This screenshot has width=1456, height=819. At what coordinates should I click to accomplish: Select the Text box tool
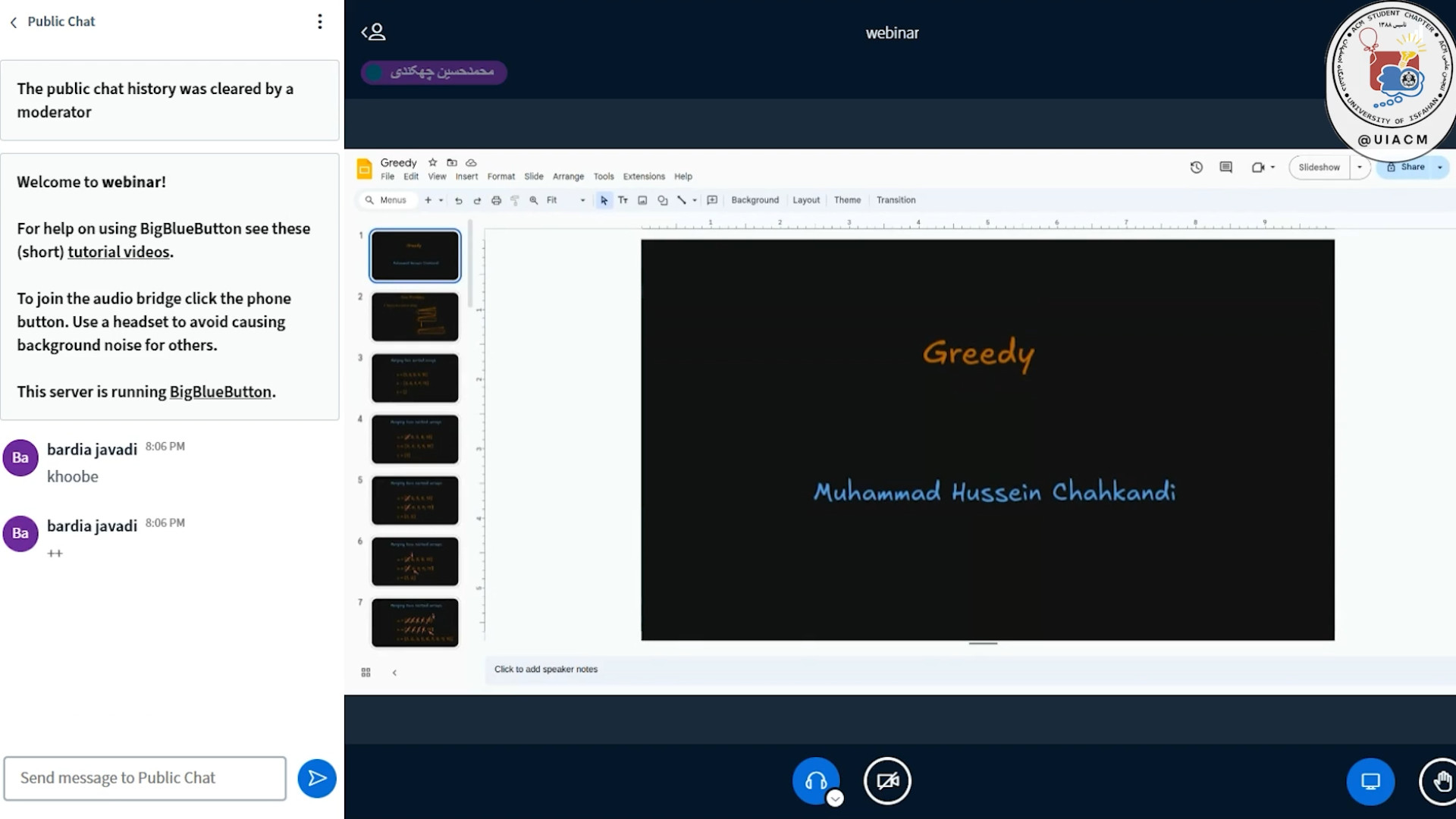click(623, 200)
